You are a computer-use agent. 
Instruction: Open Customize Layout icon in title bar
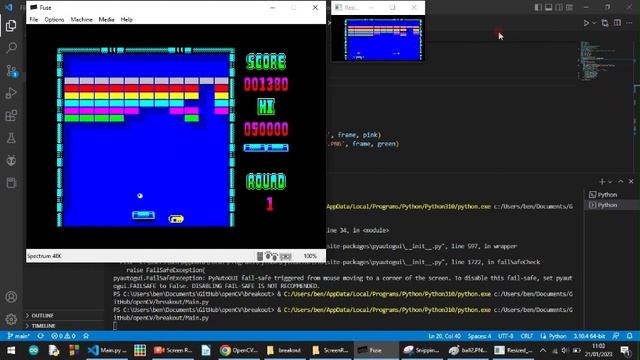(569, 7)
